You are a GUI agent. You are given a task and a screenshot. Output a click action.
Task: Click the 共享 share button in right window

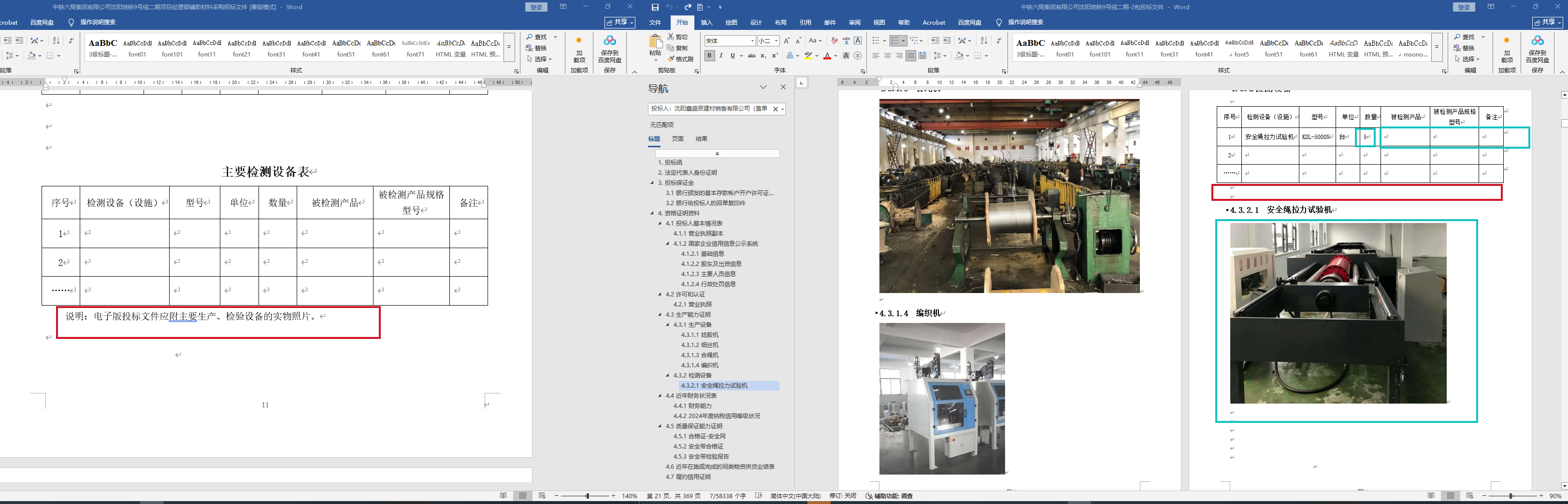[1547, 23]
